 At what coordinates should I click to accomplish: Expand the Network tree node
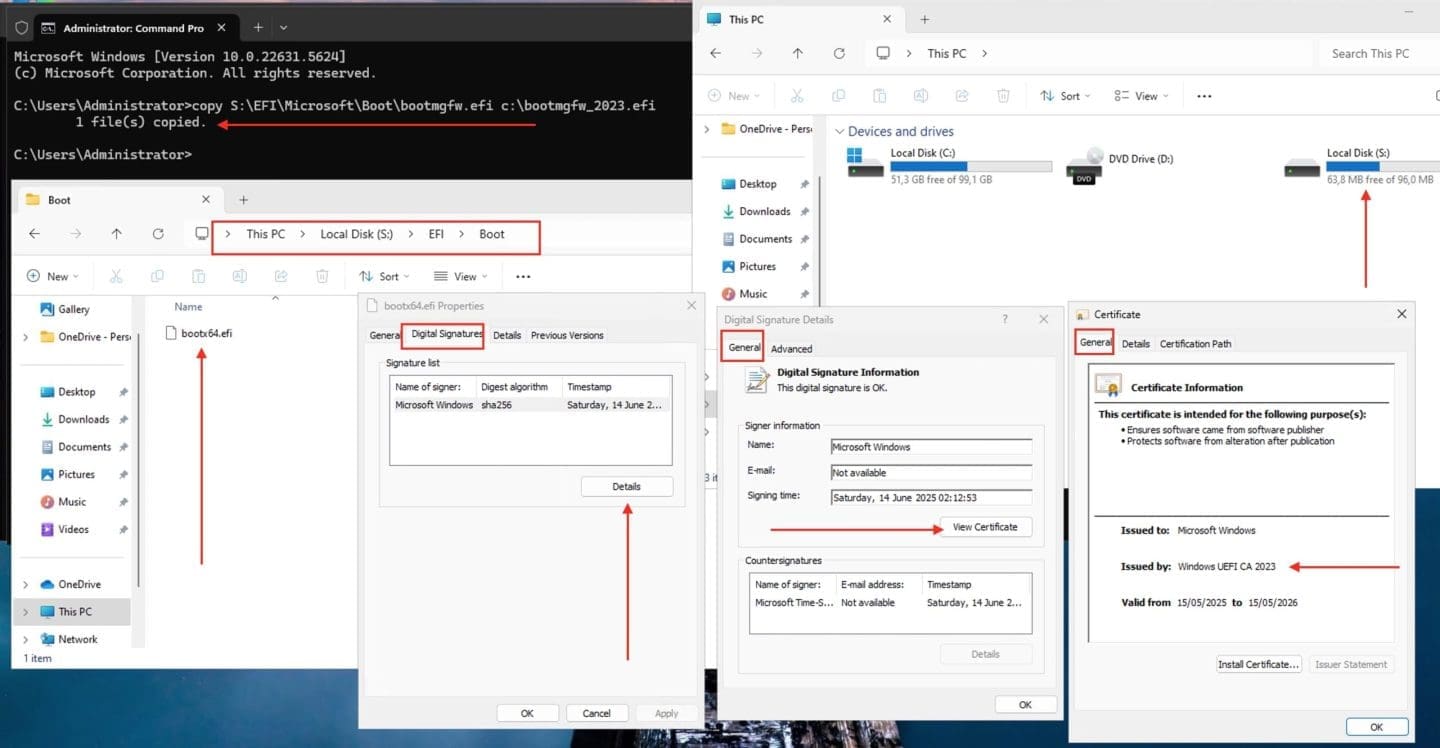[26, 639]
